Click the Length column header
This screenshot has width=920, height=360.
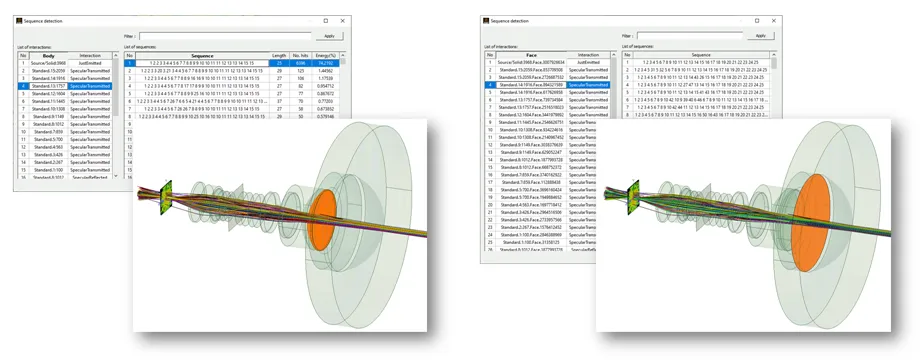tap(279, 56)
